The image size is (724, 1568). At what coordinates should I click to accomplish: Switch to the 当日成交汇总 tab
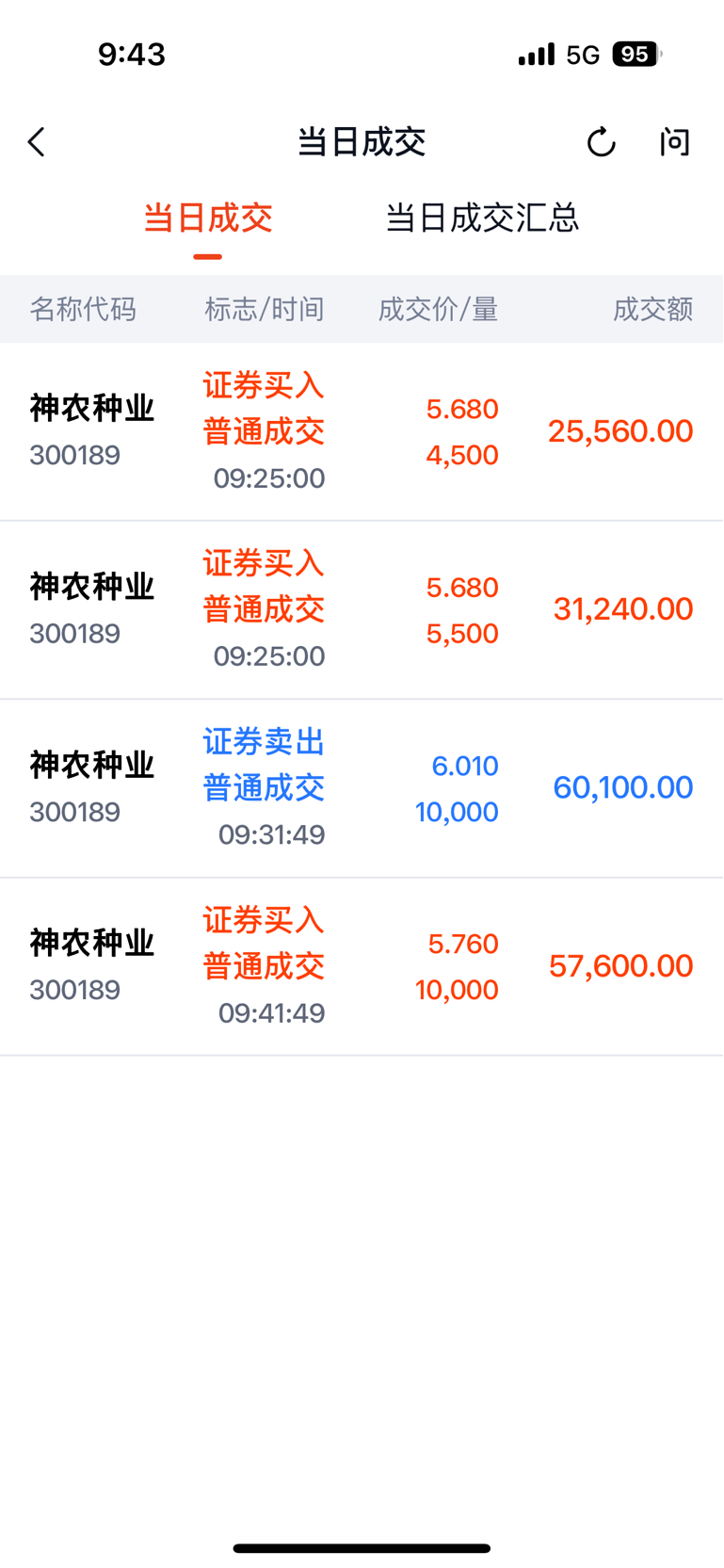(x=482, y=218)
